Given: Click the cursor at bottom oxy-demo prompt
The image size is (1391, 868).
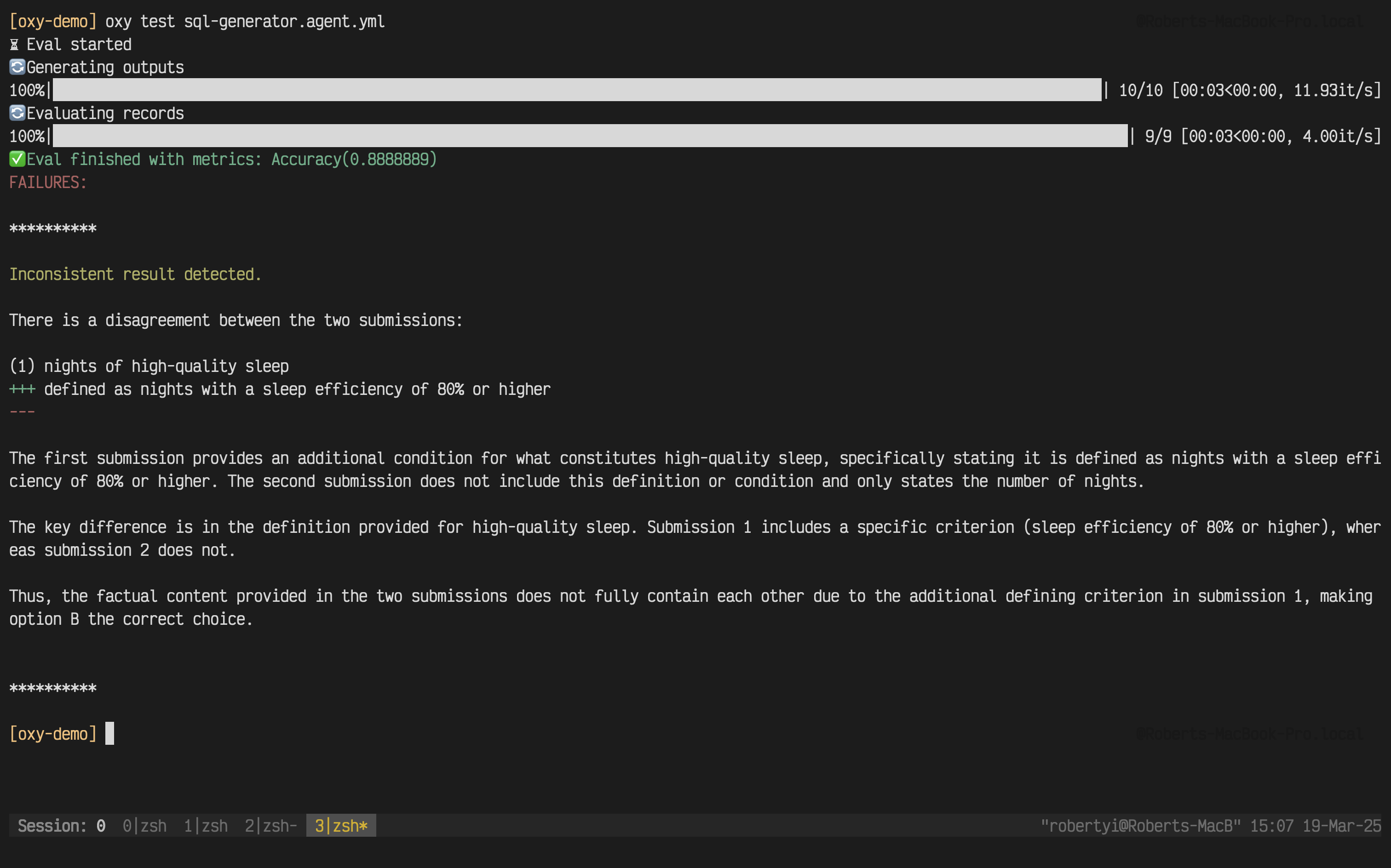Looking at the screenshot, I should pyautogui.click(x=109, y=734).
